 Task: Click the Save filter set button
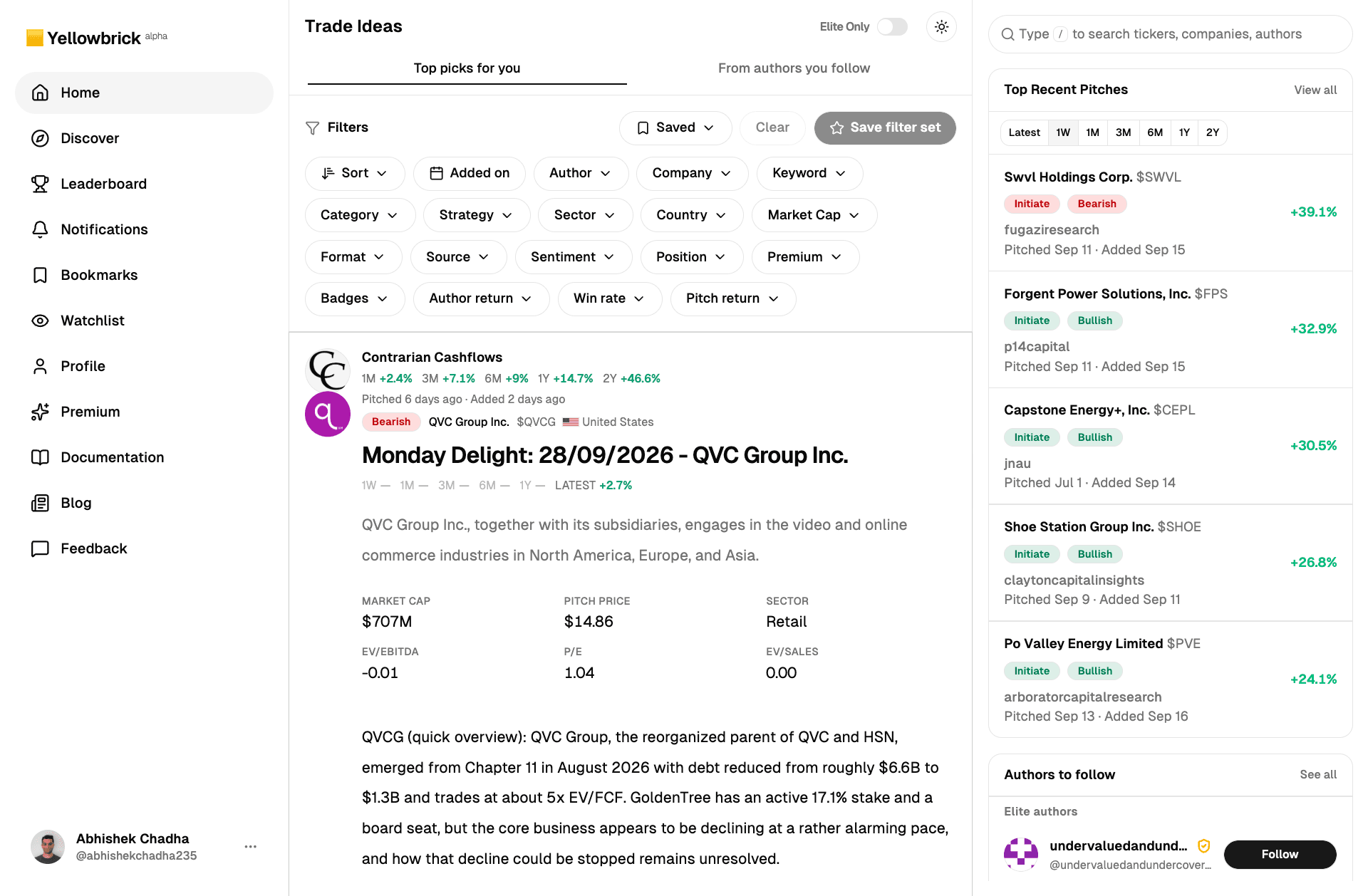[x=885, y=127]
